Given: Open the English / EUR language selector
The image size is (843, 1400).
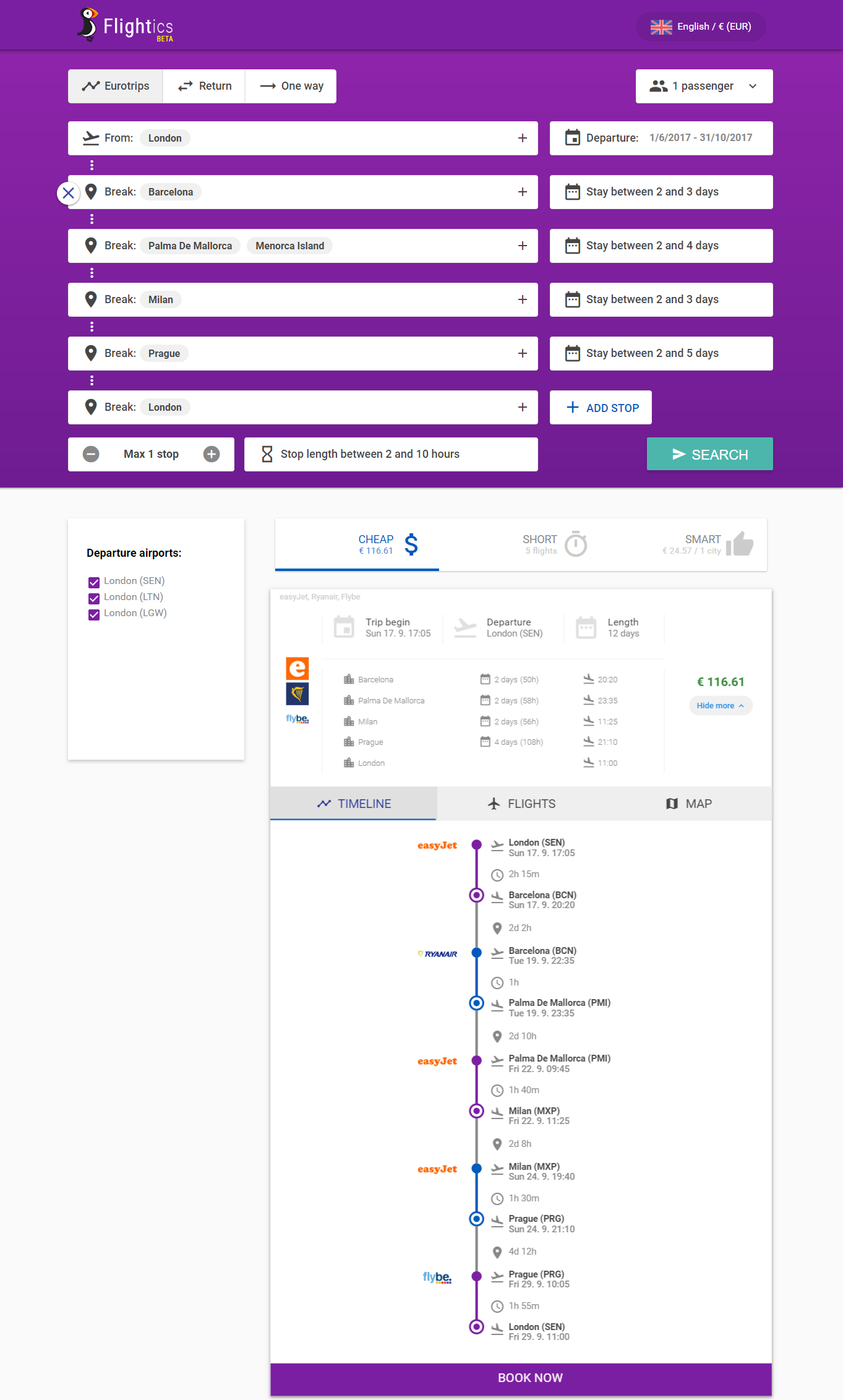Looking at the screenshot, I should point(701,27).
